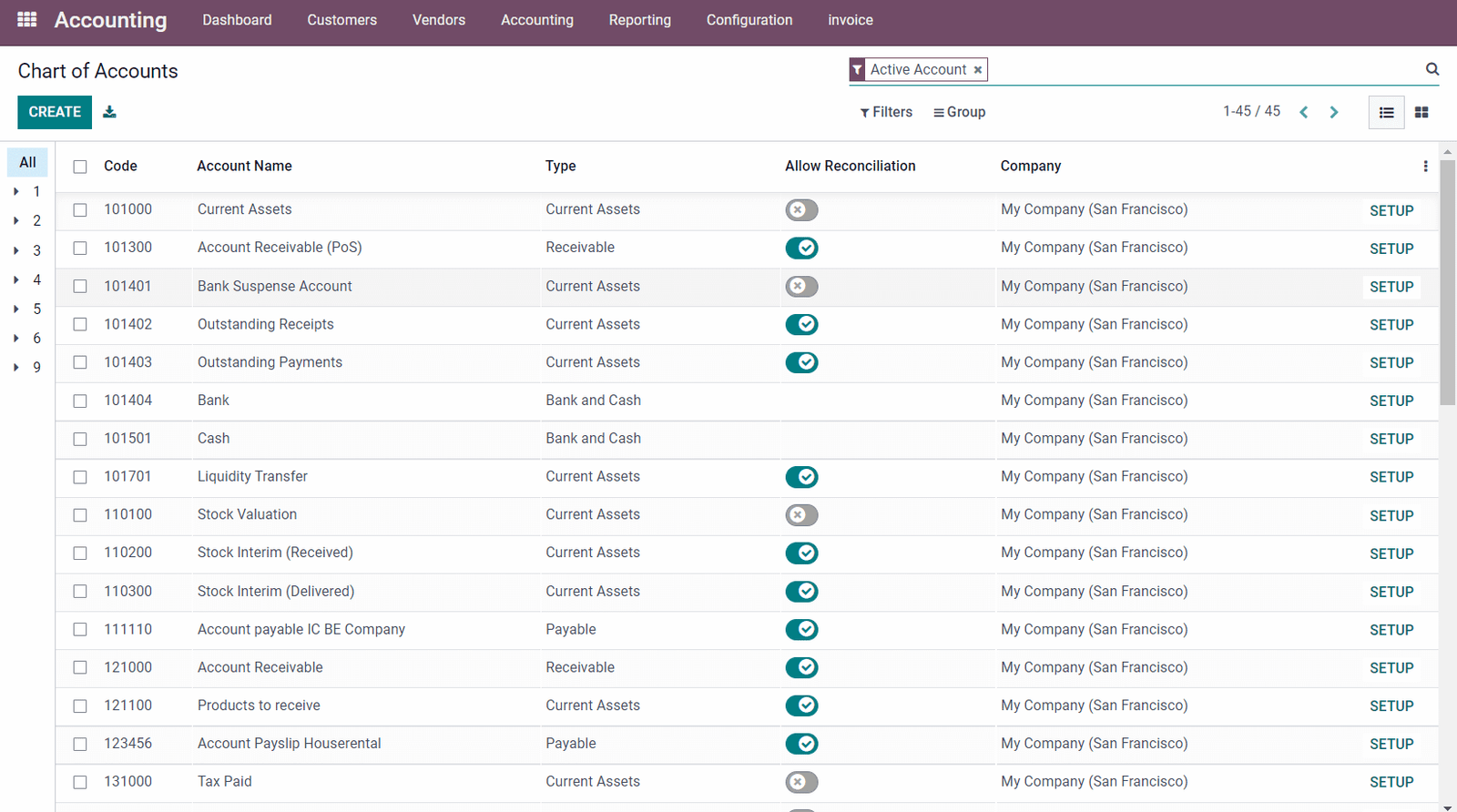
Task: Click the search magnifier icon
Action: 1432,69
